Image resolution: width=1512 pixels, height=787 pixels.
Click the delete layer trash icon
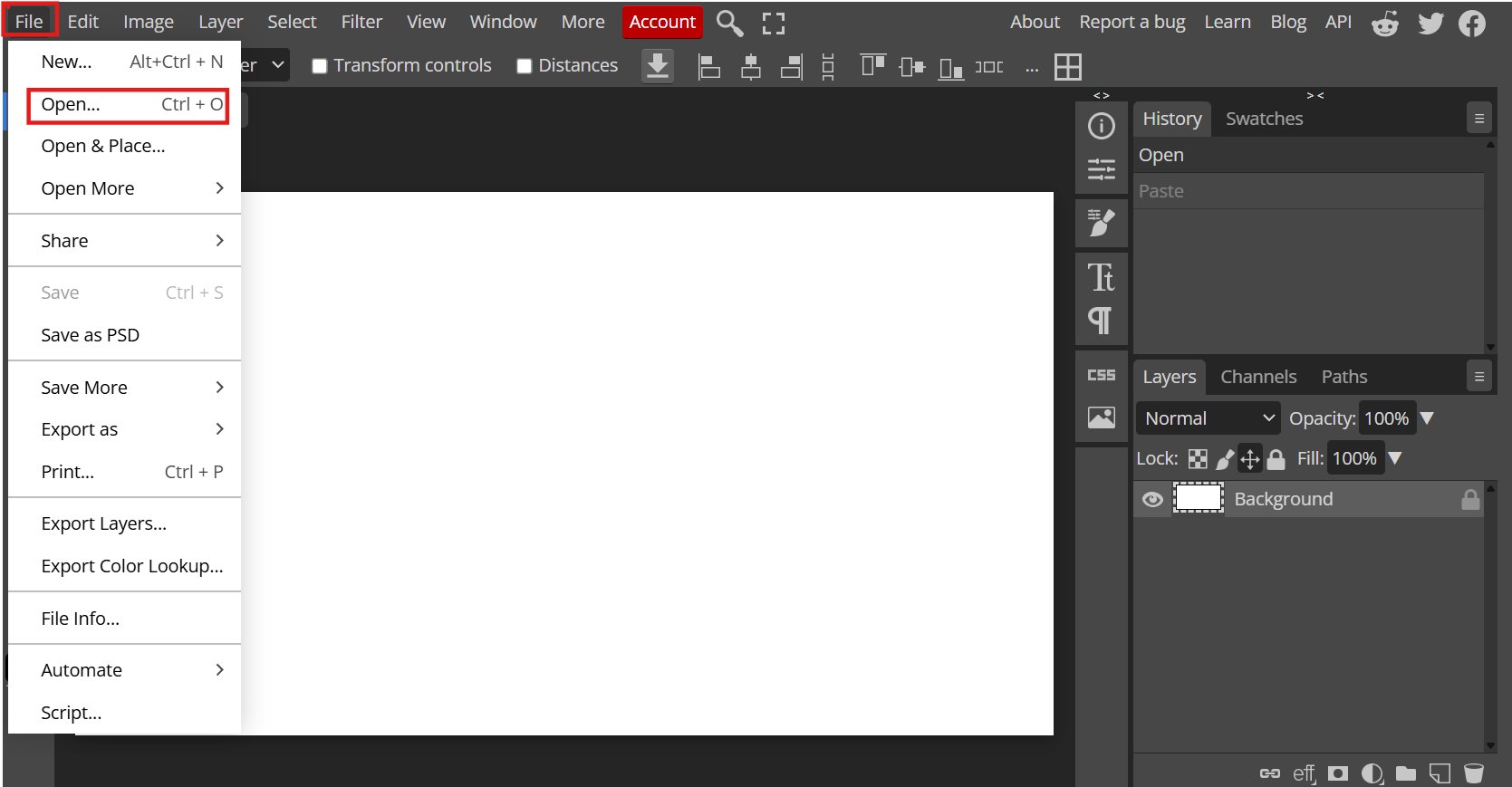point(1474,773)
